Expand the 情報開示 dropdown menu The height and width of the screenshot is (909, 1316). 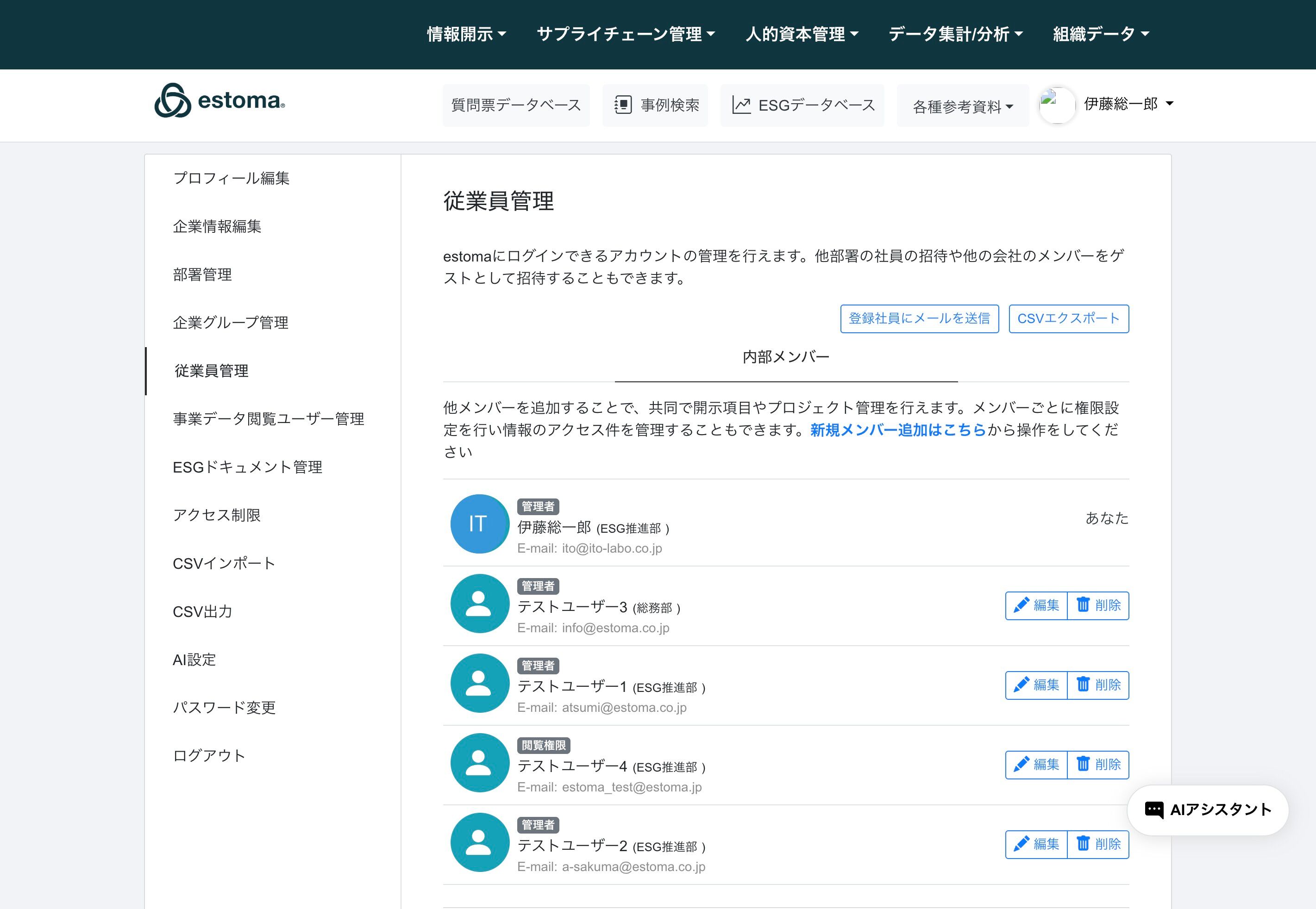pos(466,34)
